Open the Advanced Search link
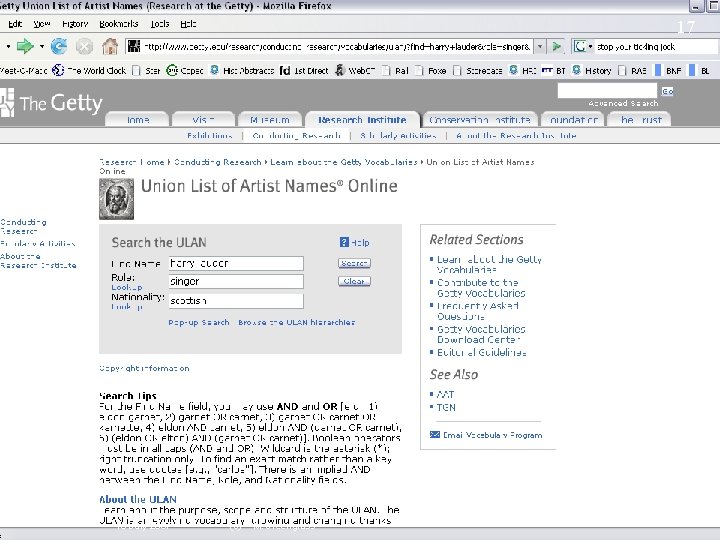Image resolution: width=720 pixels, height=540 pixels. click(x=623, y=103)
